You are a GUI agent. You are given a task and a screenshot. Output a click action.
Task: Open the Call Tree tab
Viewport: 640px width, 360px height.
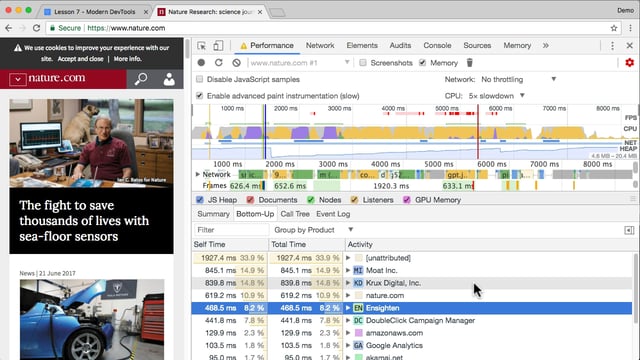295,214
